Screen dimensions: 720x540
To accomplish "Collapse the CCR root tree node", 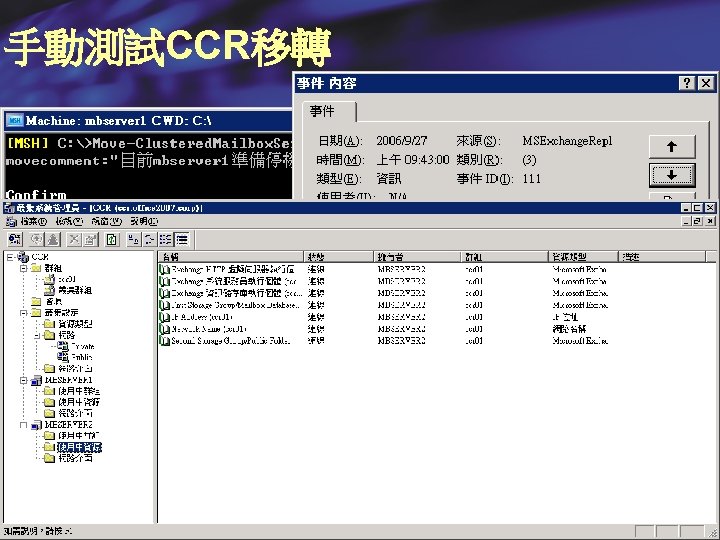I will 10,257.
